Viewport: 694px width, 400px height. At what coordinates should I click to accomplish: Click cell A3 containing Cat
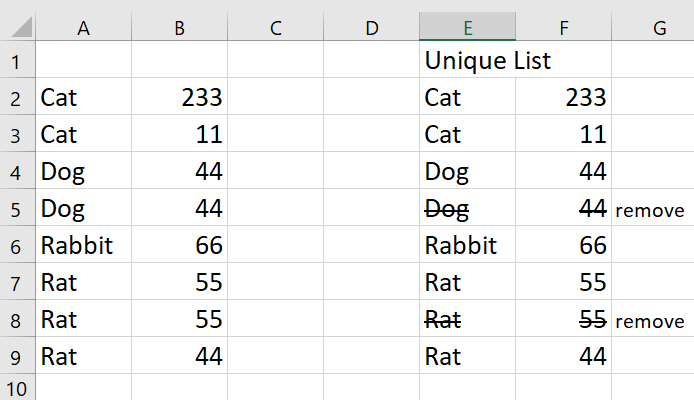coord(84,134)
